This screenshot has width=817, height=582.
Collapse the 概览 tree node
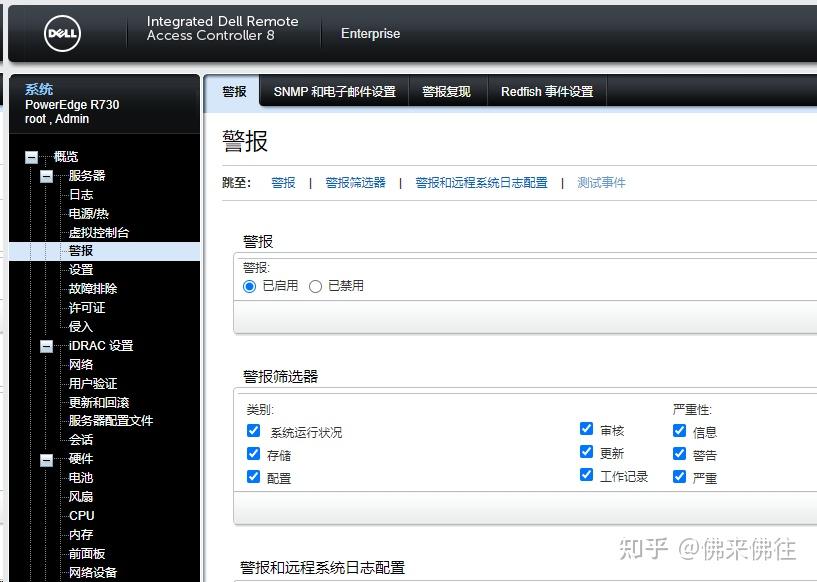click(x=32, y=157)
